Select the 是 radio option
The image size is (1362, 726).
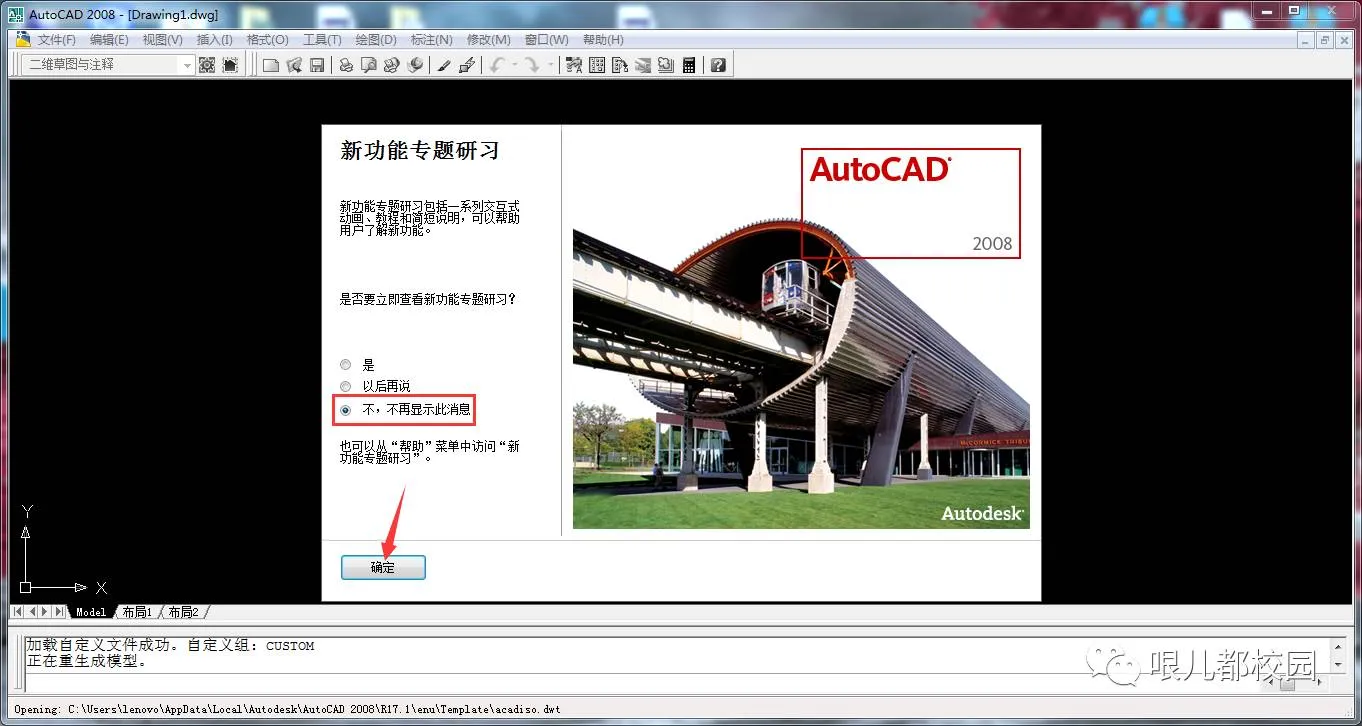[x=346, y=365]
